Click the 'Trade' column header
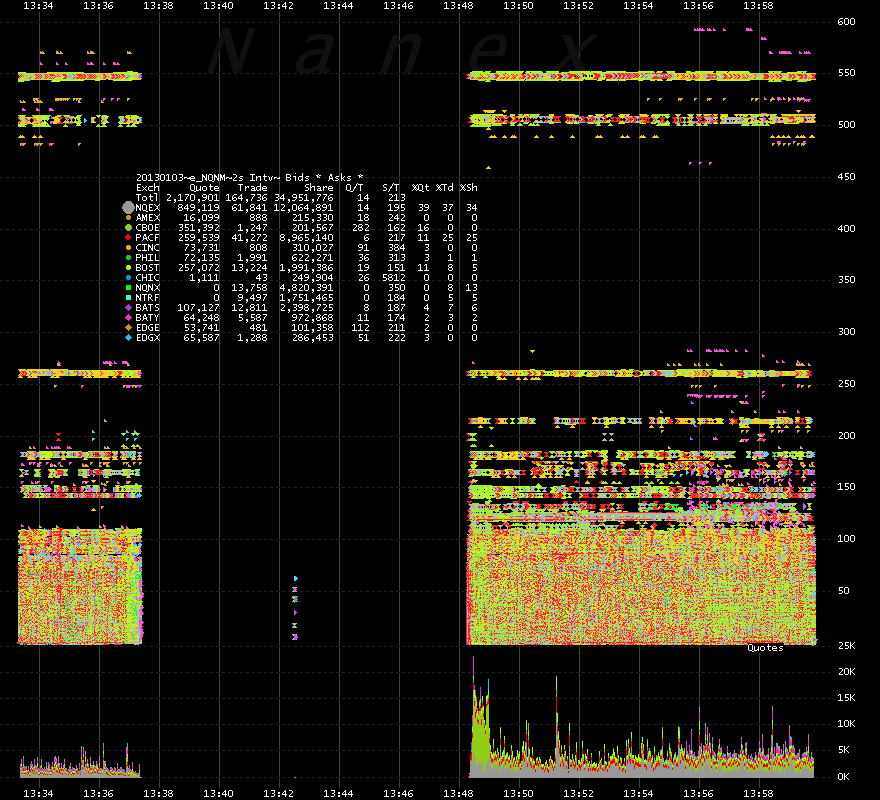 point(253,188)
